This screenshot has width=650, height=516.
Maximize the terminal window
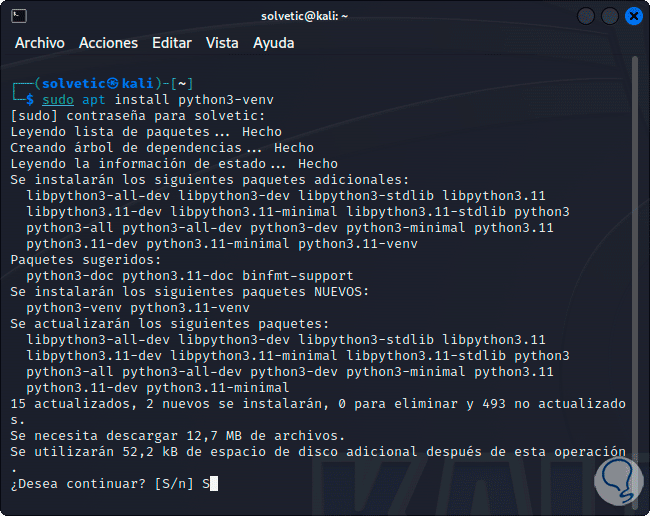[610, 16]
